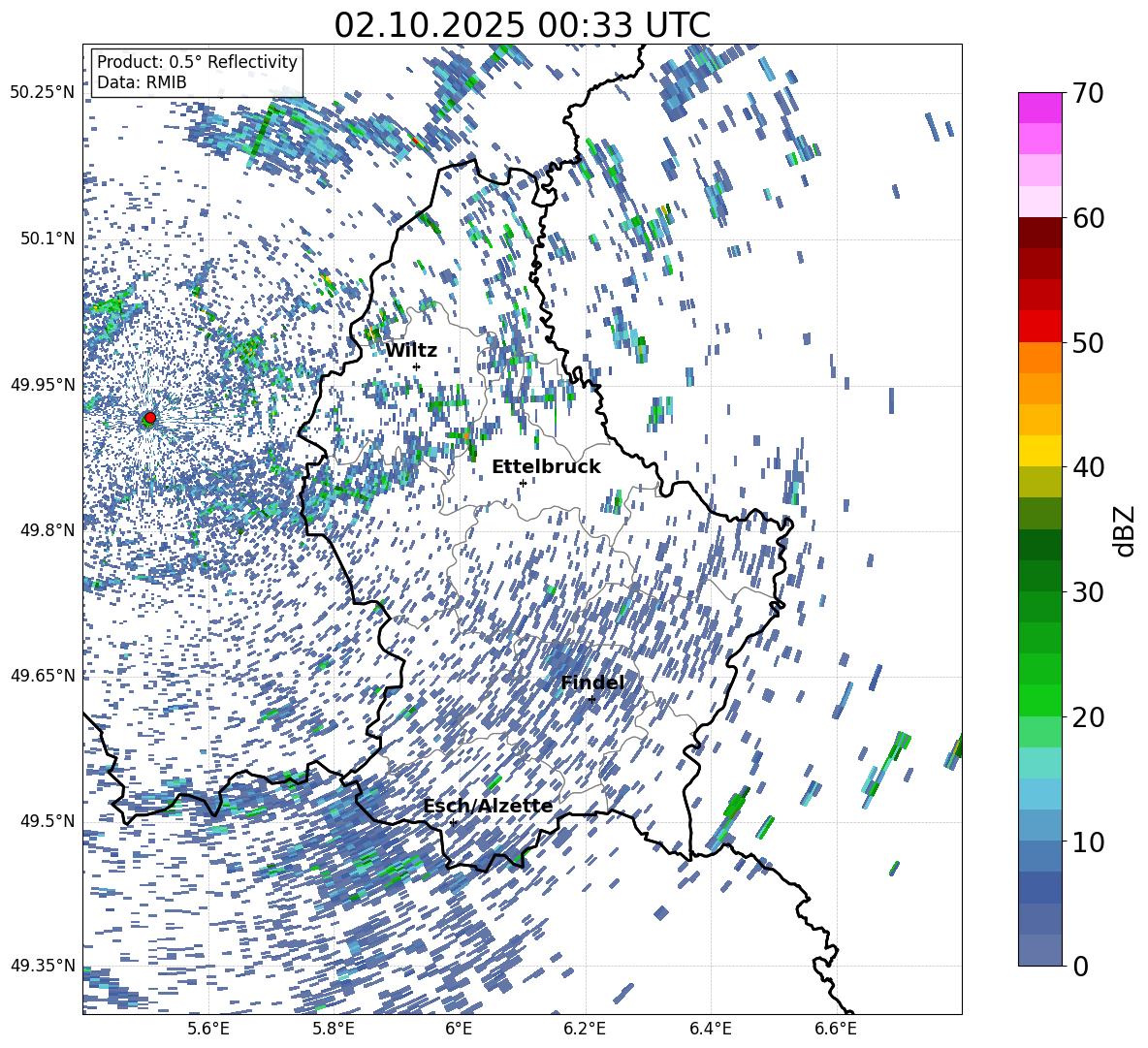Click the Findel cross location marker

pyautogui.click(x=591, y=699)
